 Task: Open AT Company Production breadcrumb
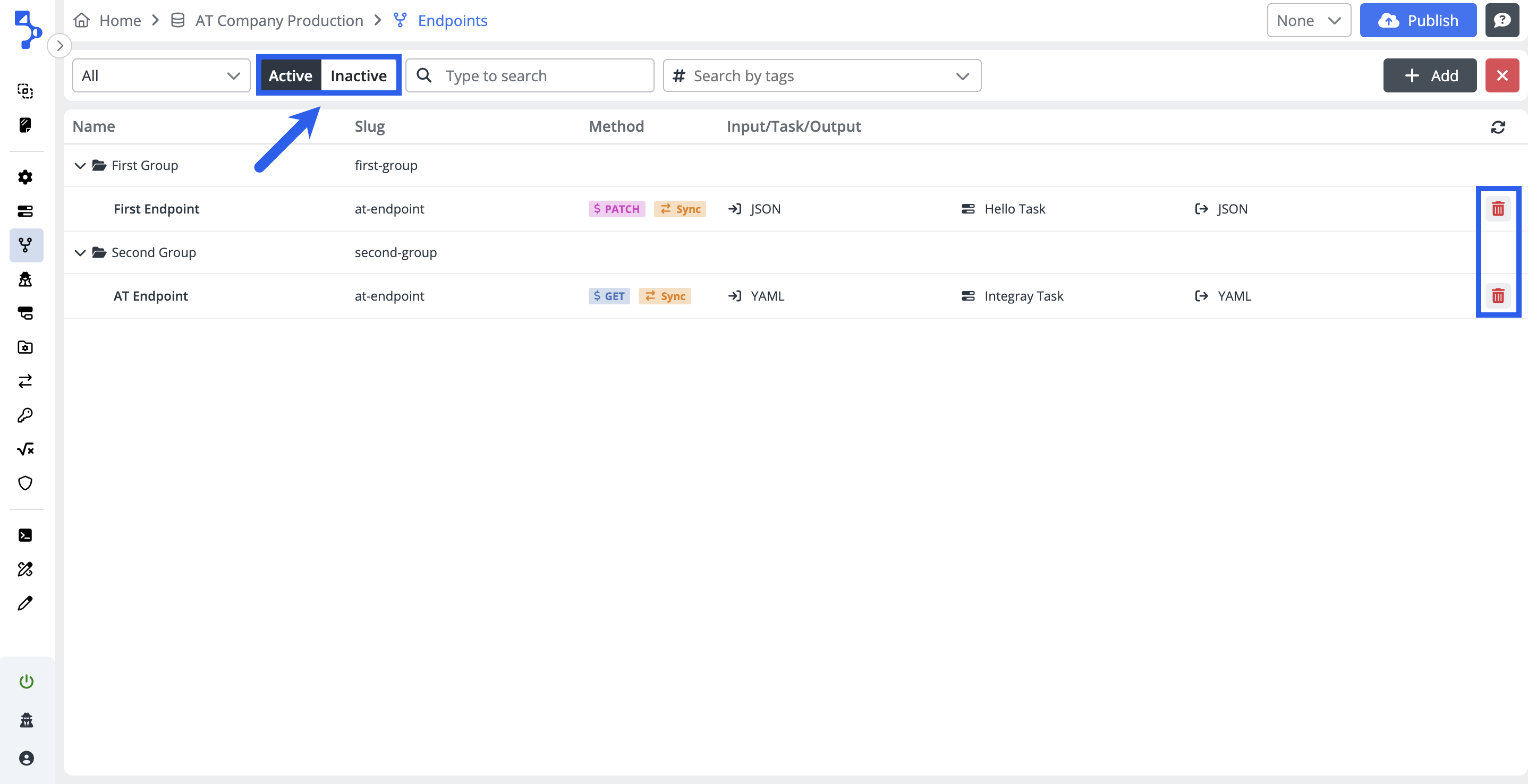click(279, 21)
